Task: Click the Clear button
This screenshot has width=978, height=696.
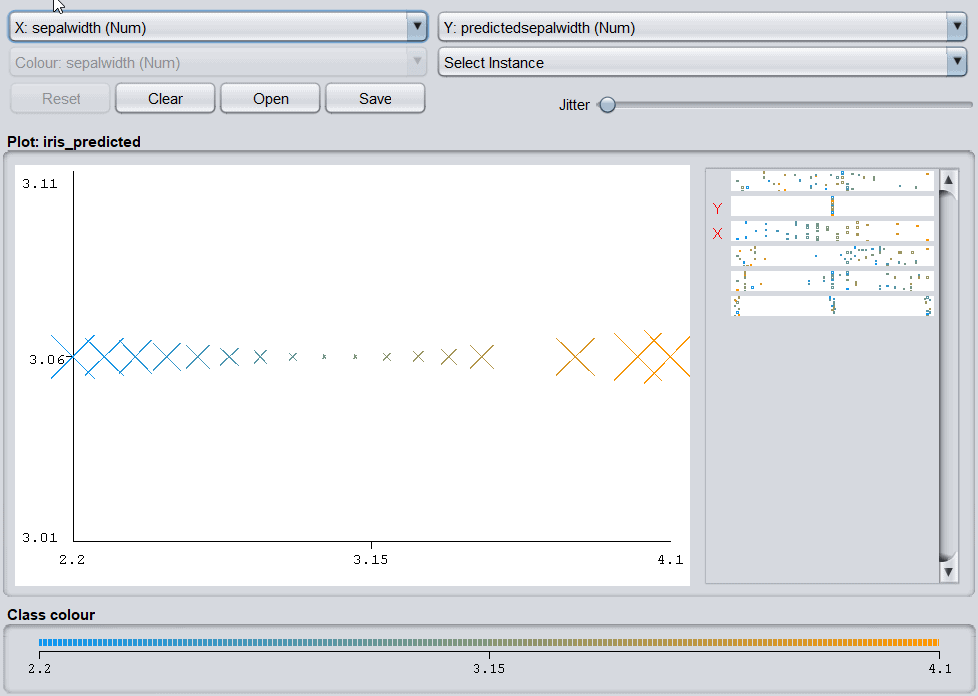Action: (x=165, y=99)
